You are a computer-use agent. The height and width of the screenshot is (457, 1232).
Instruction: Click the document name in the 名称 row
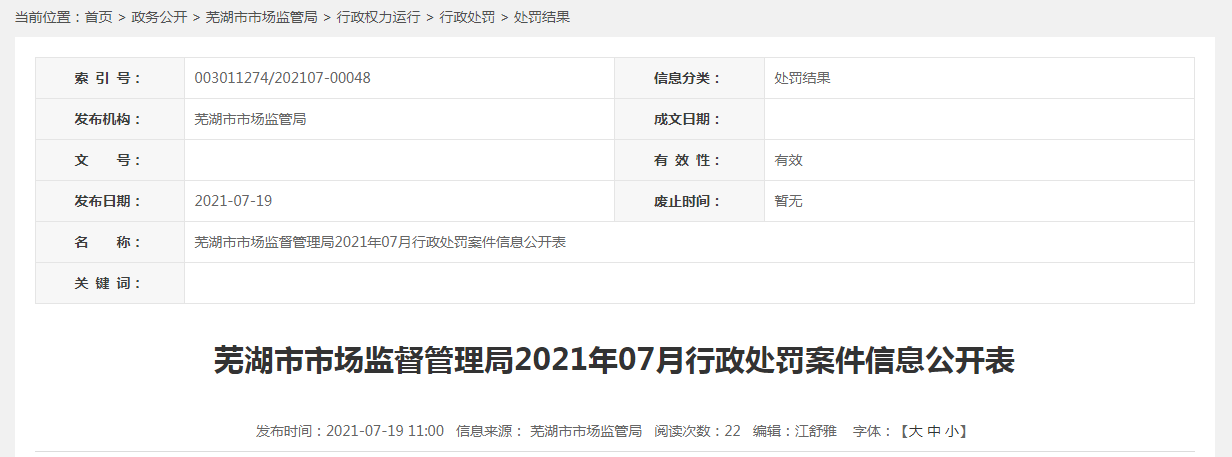[x=380, y=242]
